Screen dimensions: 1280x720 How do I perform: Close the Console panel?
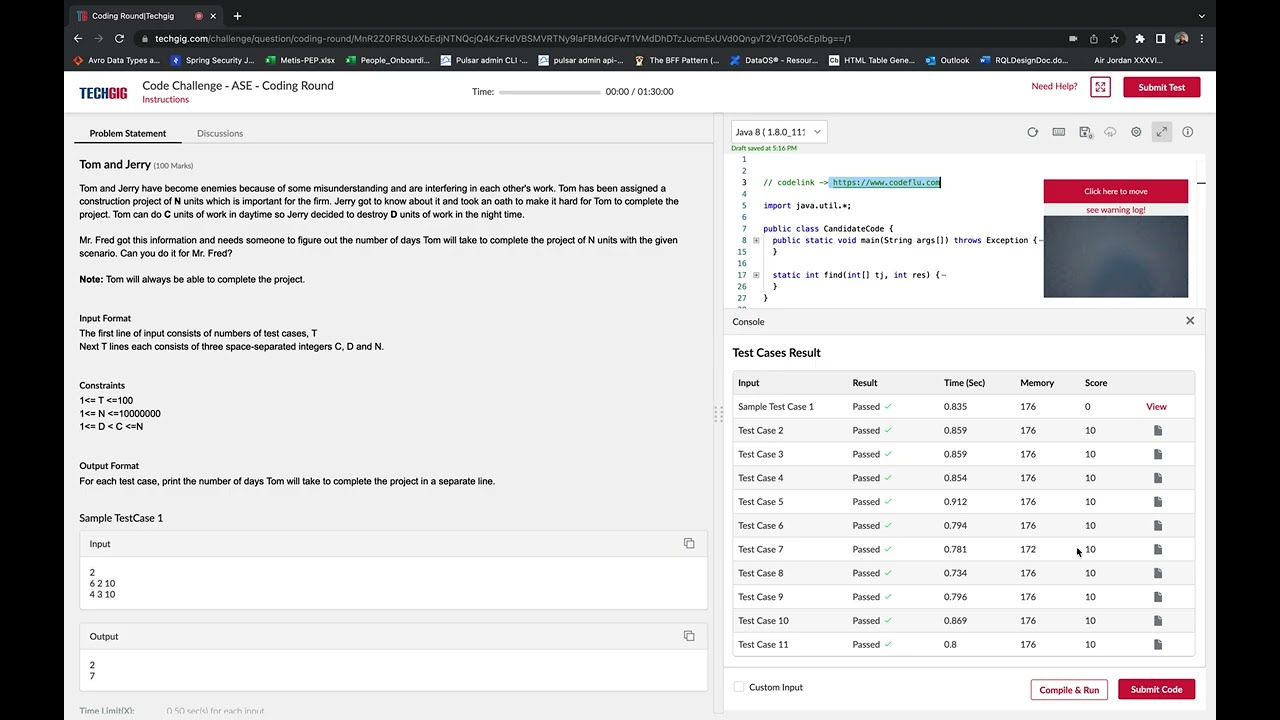pos(1190,321)
